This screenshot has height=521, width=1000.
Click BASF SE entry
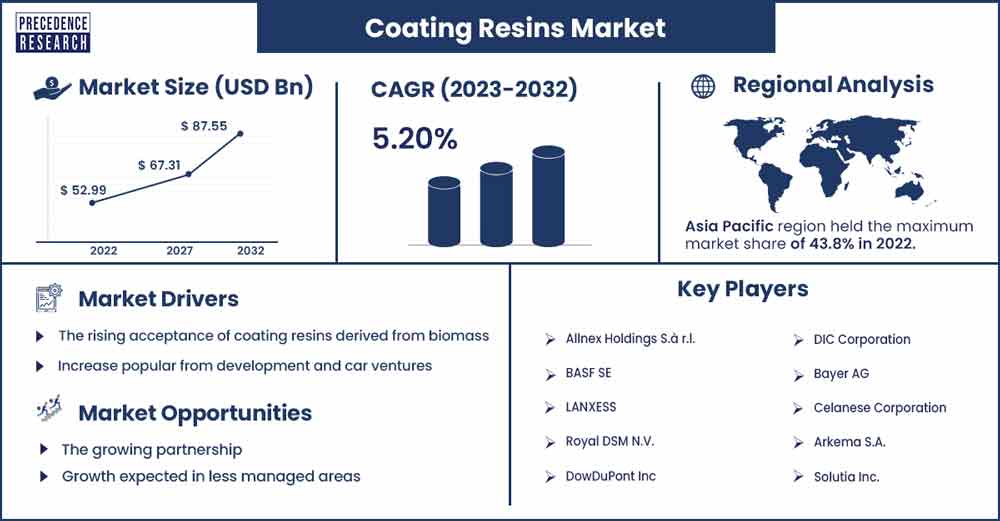[588, 373]
